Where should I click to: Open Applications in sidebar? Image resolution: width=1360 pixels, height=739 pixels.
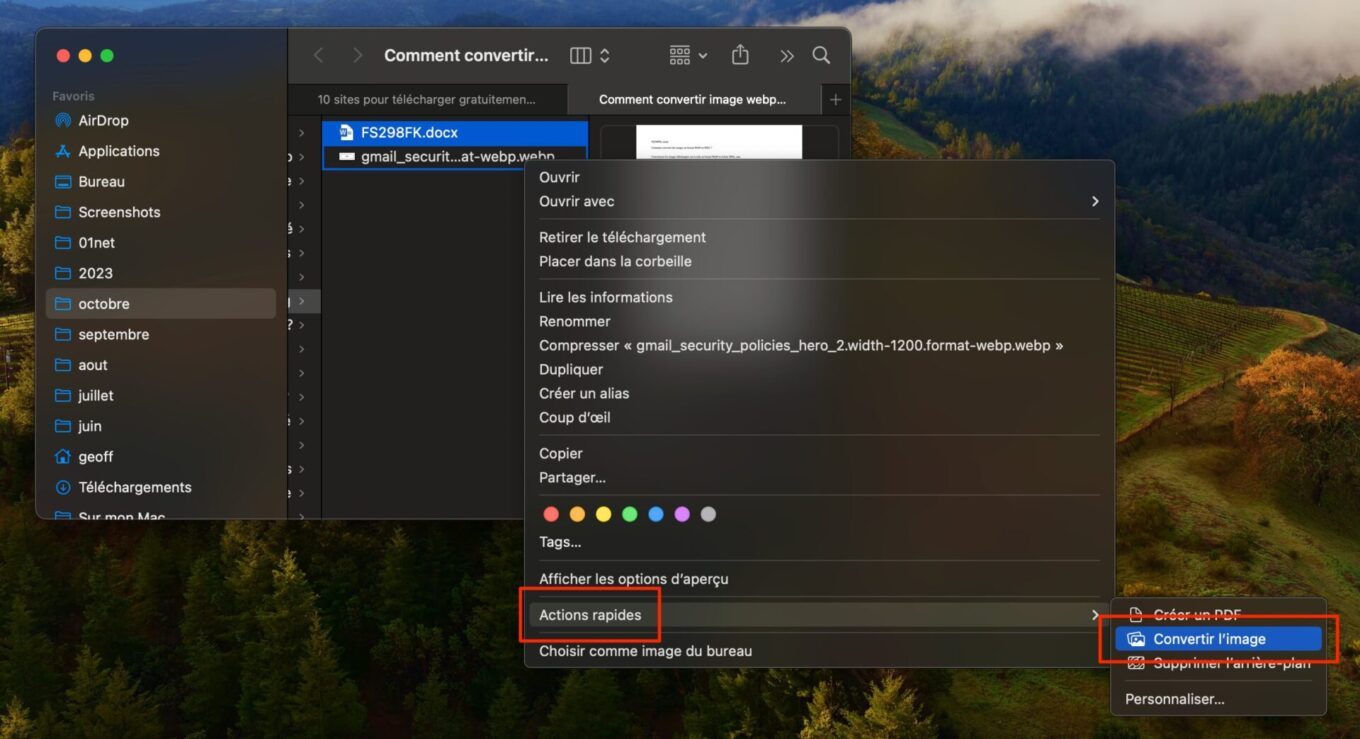tap(119, 151)
